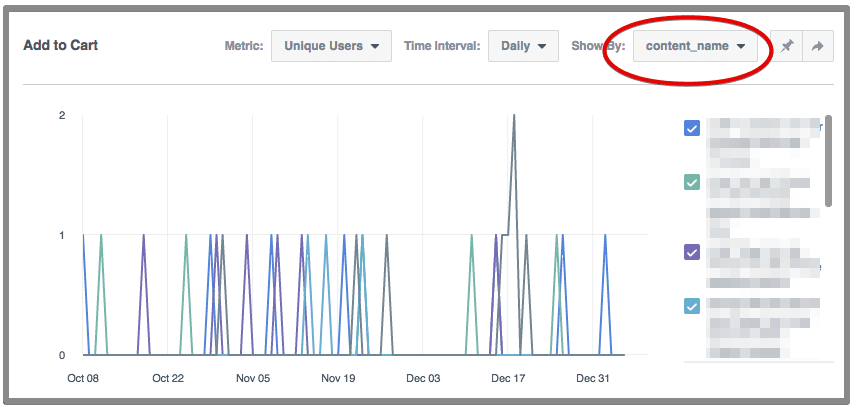
Task: Select the Oct 22 date label
Action: click(x=168, y=379)
